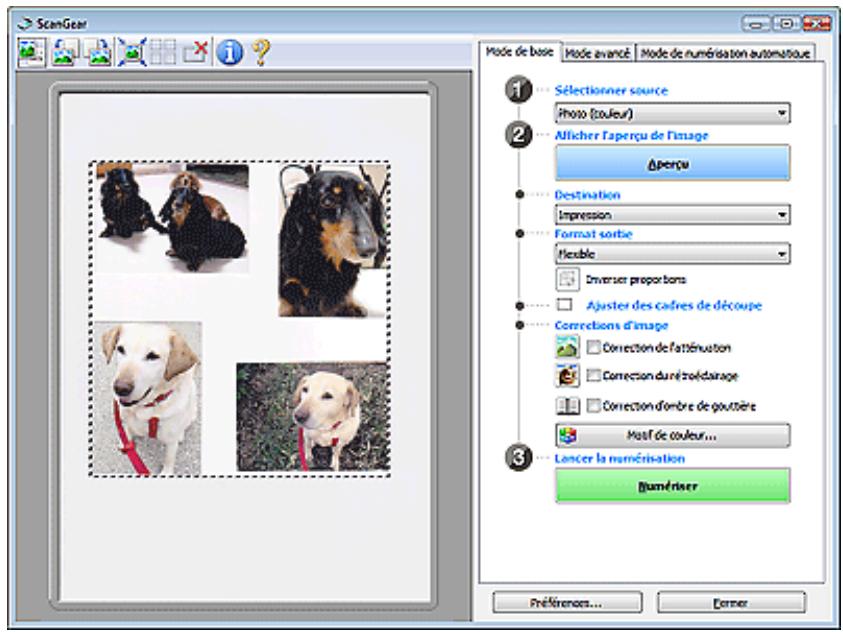This screenshot has width=843, height=632.
Task: Click the Inverser proportions icon button
Action: click(x=567, y=279)
